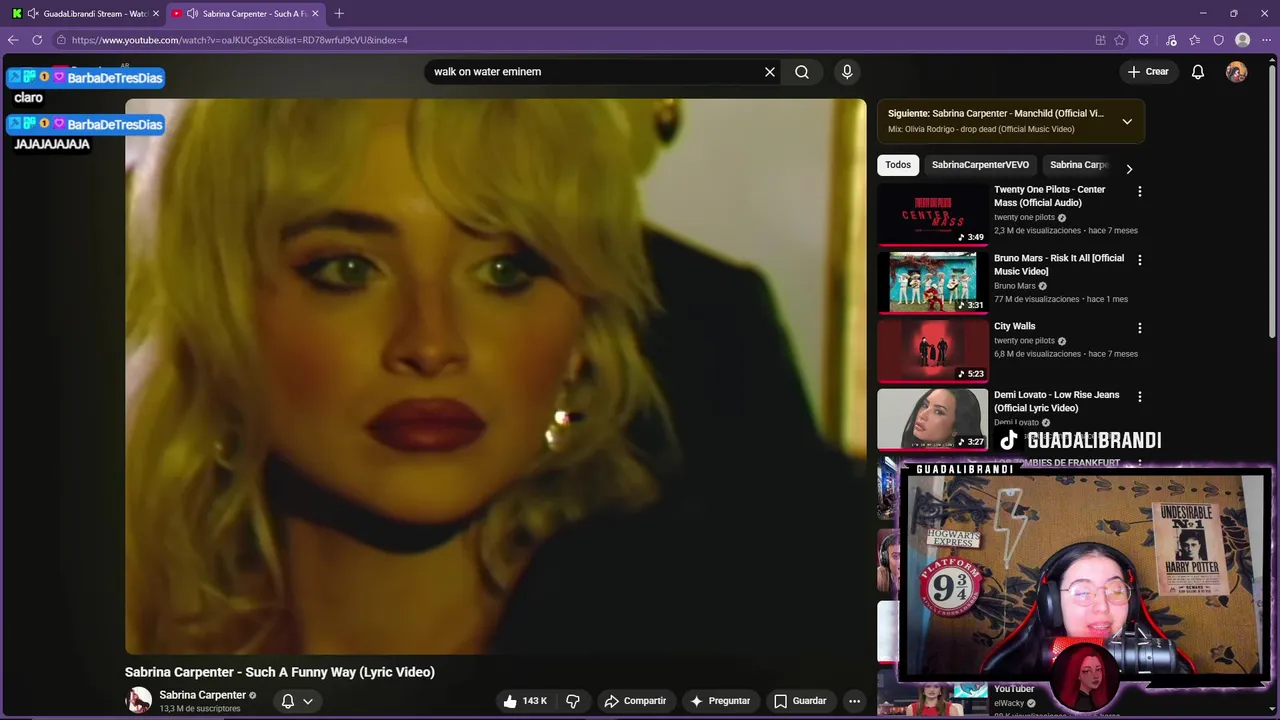The height and width of the screenshot is (720, 1280).
Task: Reload the YouTube page
Action: coord(37,40)
